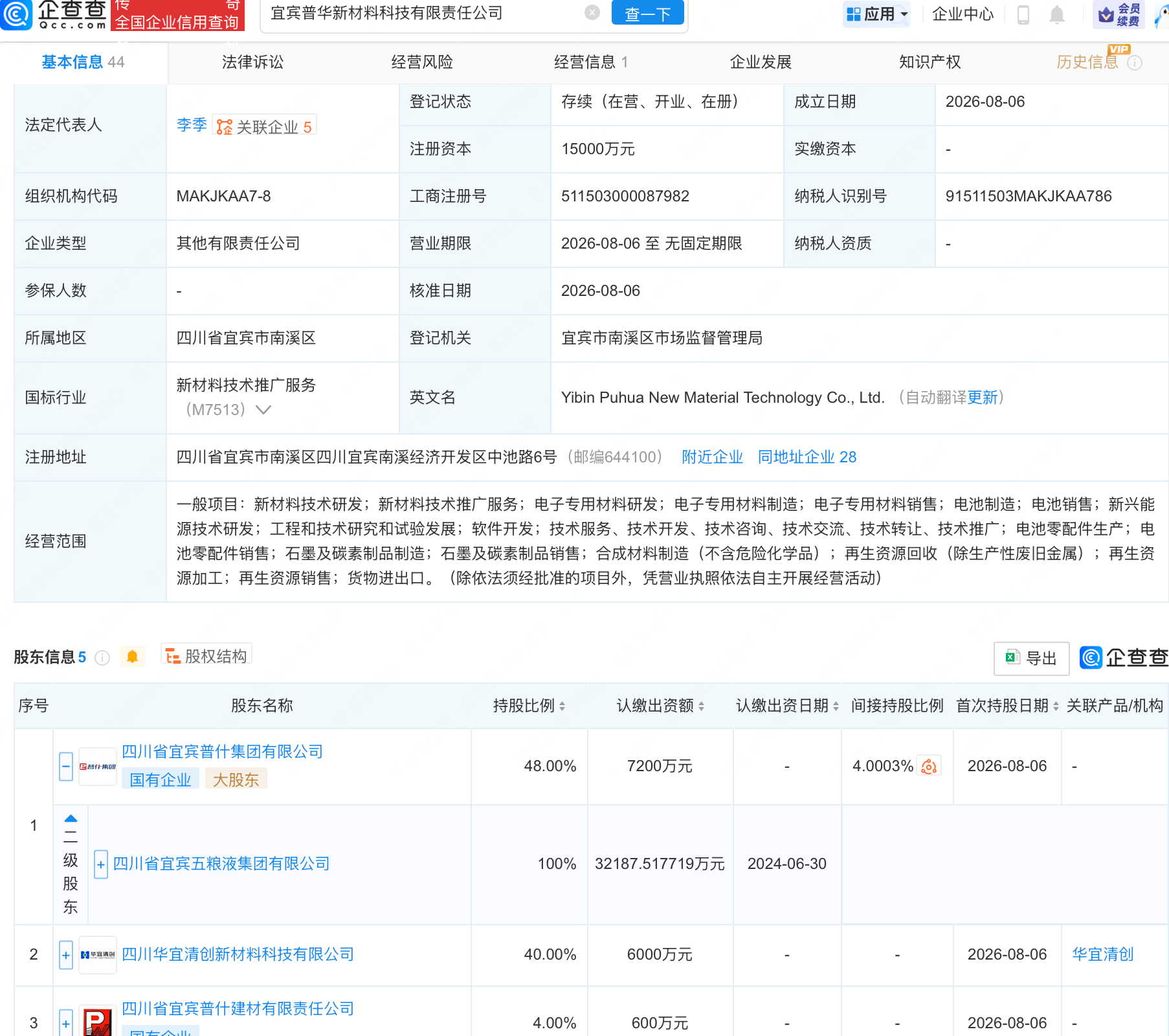Click the English name Yibin Puhua text

coord(723,398)
